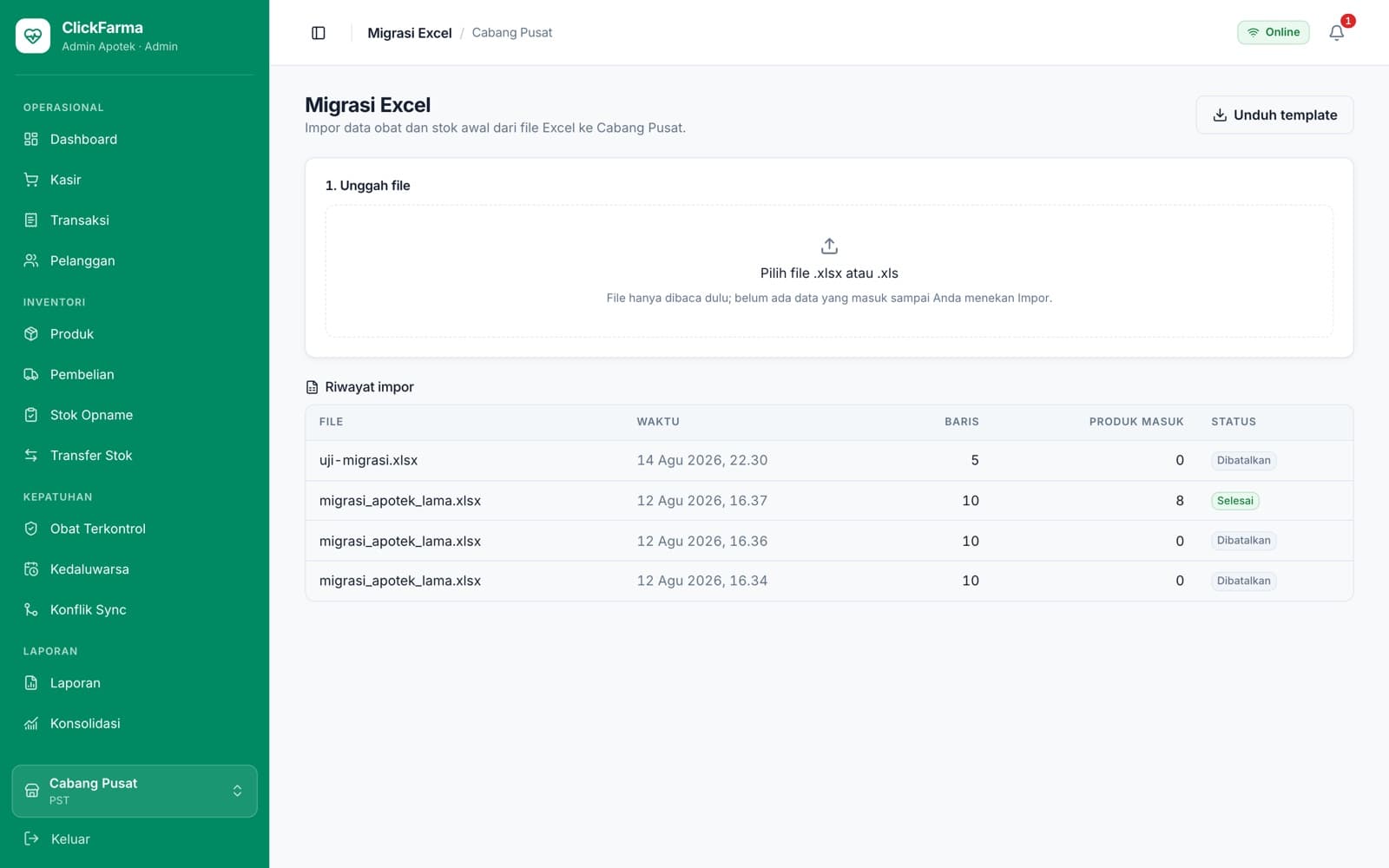Click the PRODUK MASUK column header
The height and width of the screenshot is (868, 1389).
click(x=1136, y=422)
